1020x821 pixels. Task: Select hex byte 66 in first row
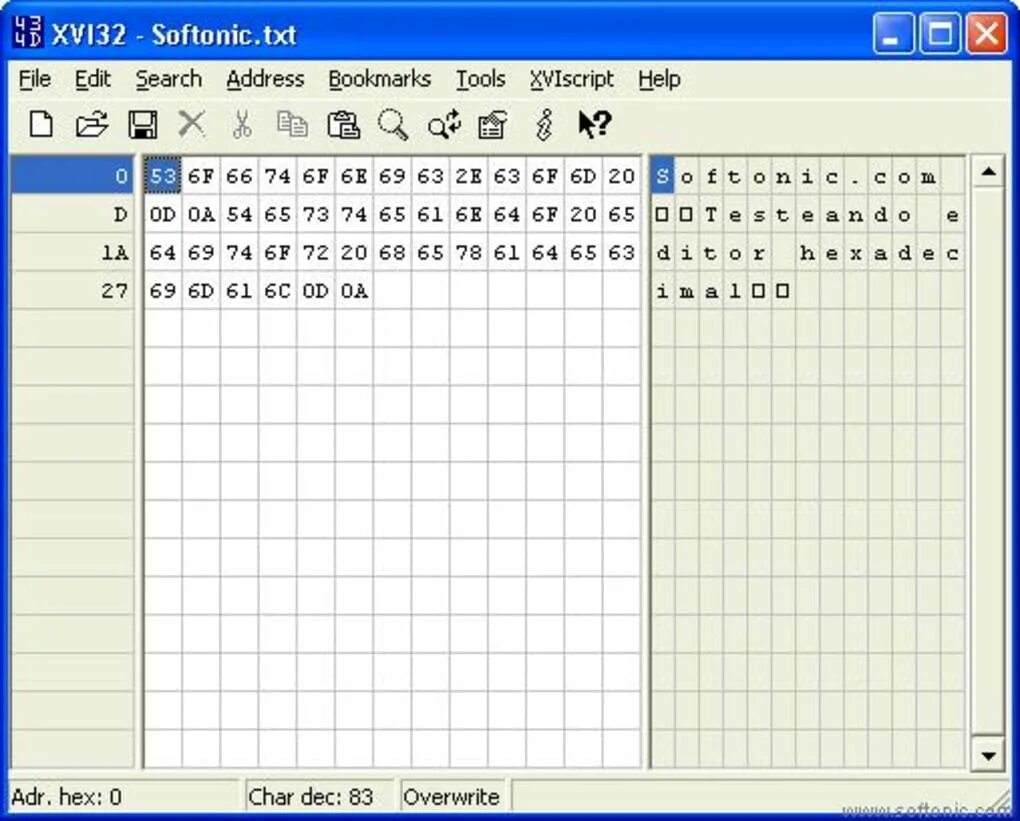pos(239,176)
